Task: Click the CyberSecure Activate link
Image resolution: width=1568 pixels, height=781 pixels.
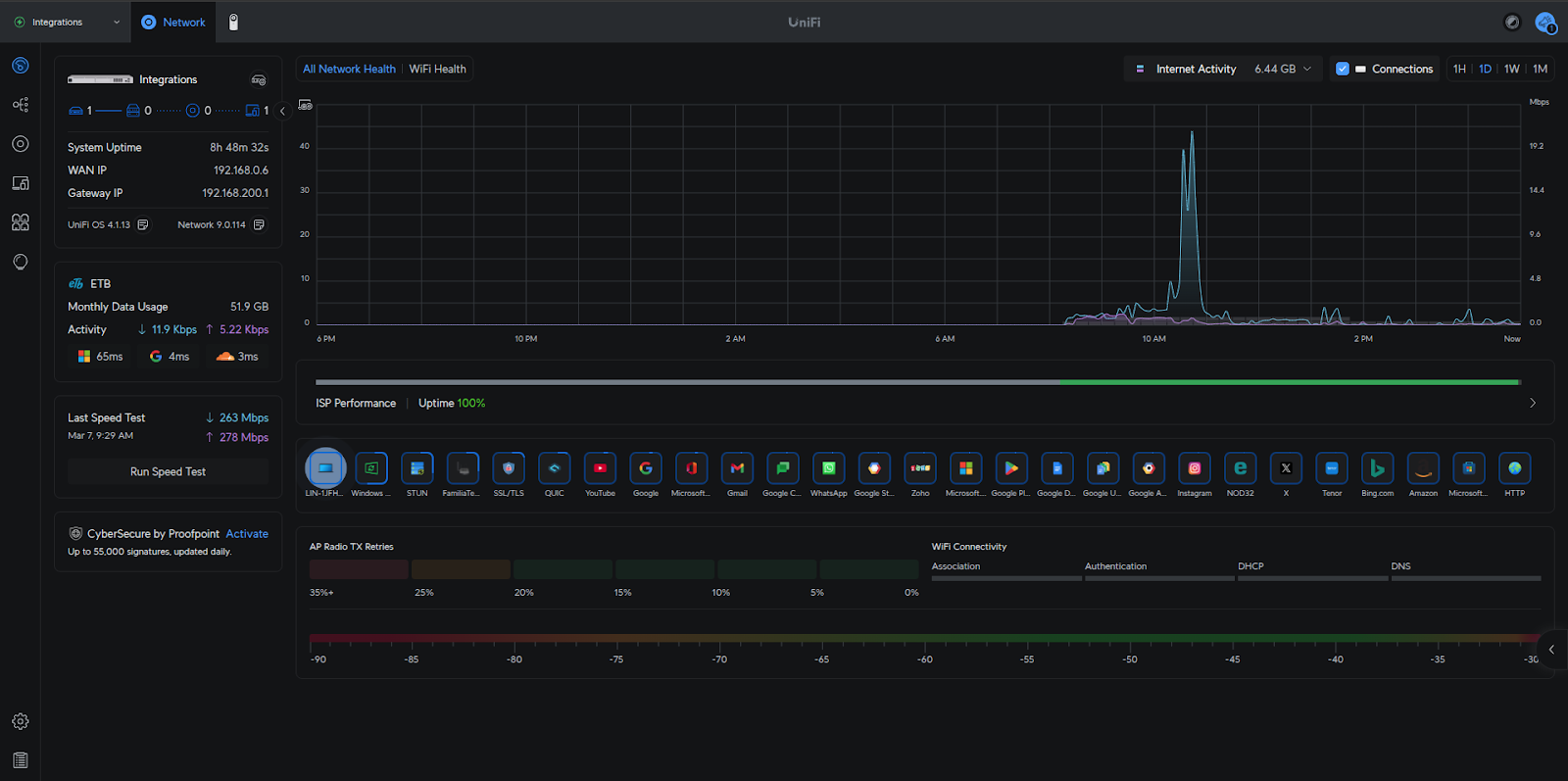Action: (x=247, y=534)
